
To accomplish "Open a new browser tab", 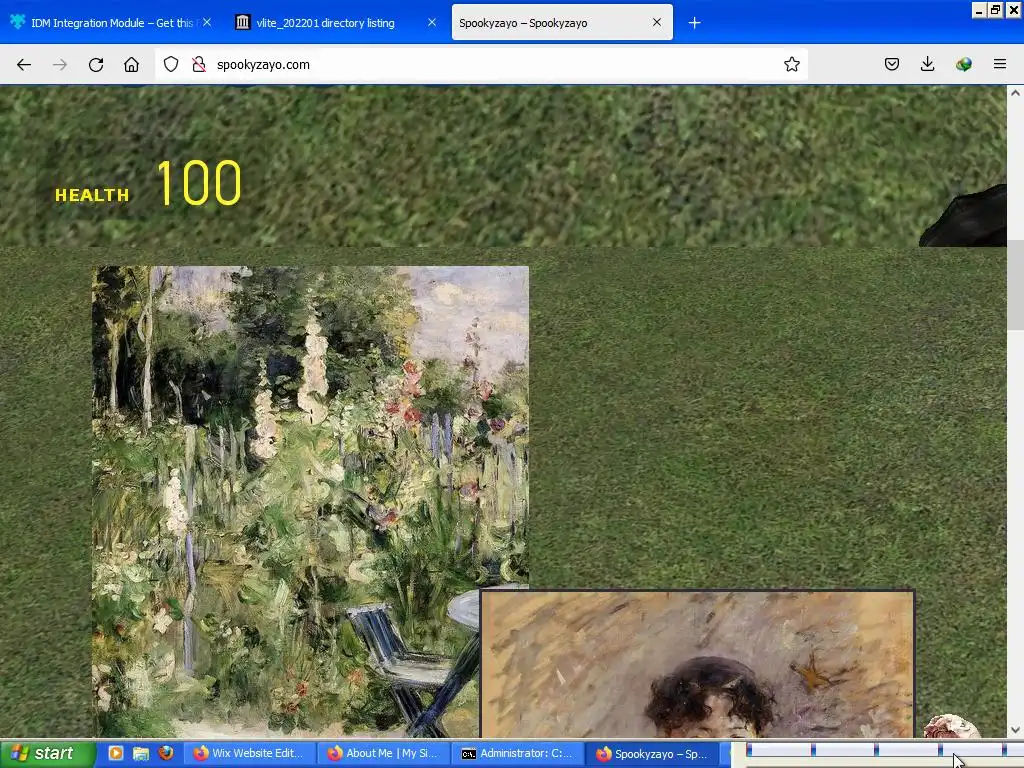I will pos(694,23).
